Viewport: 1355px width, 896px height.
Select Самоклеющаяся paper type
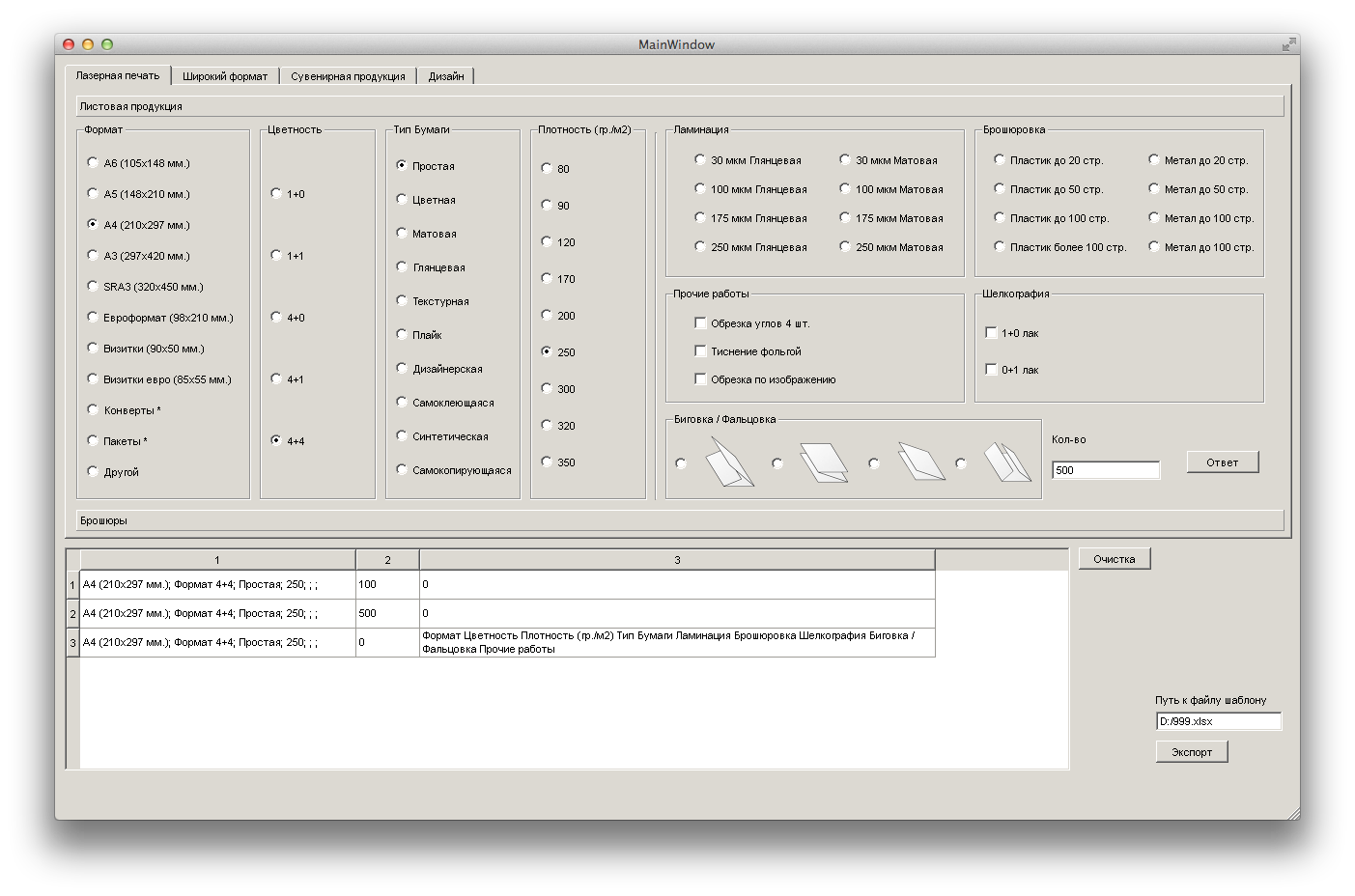[x=445, y=403]
